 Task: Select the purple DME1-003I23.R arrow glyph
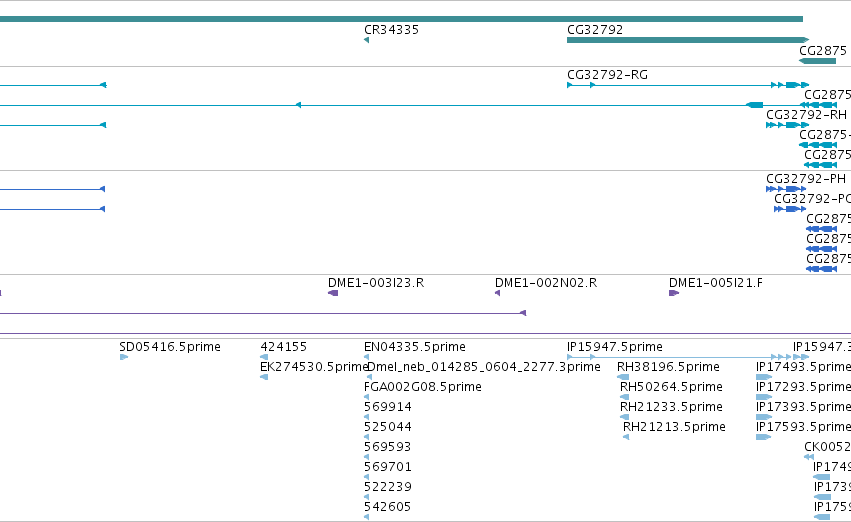[333, 294]
